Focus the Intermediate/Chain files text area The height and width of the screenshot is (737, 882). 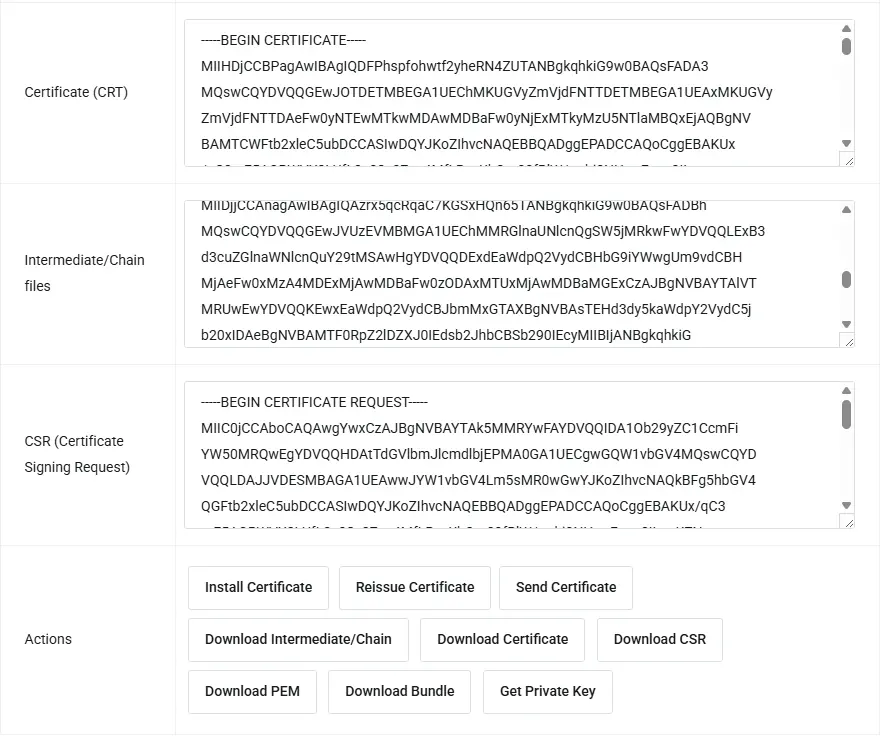coord(510,273)
